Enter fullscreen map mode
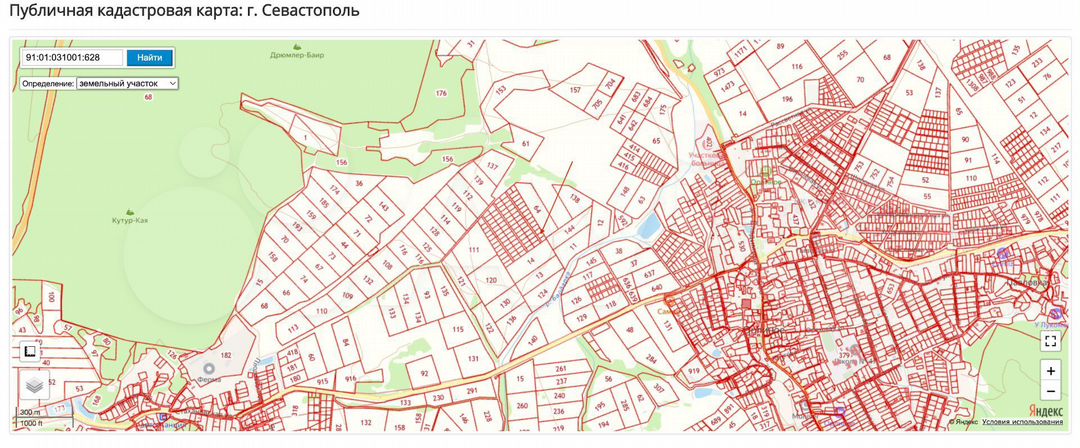The image size is (1080, 448). 1050,341
